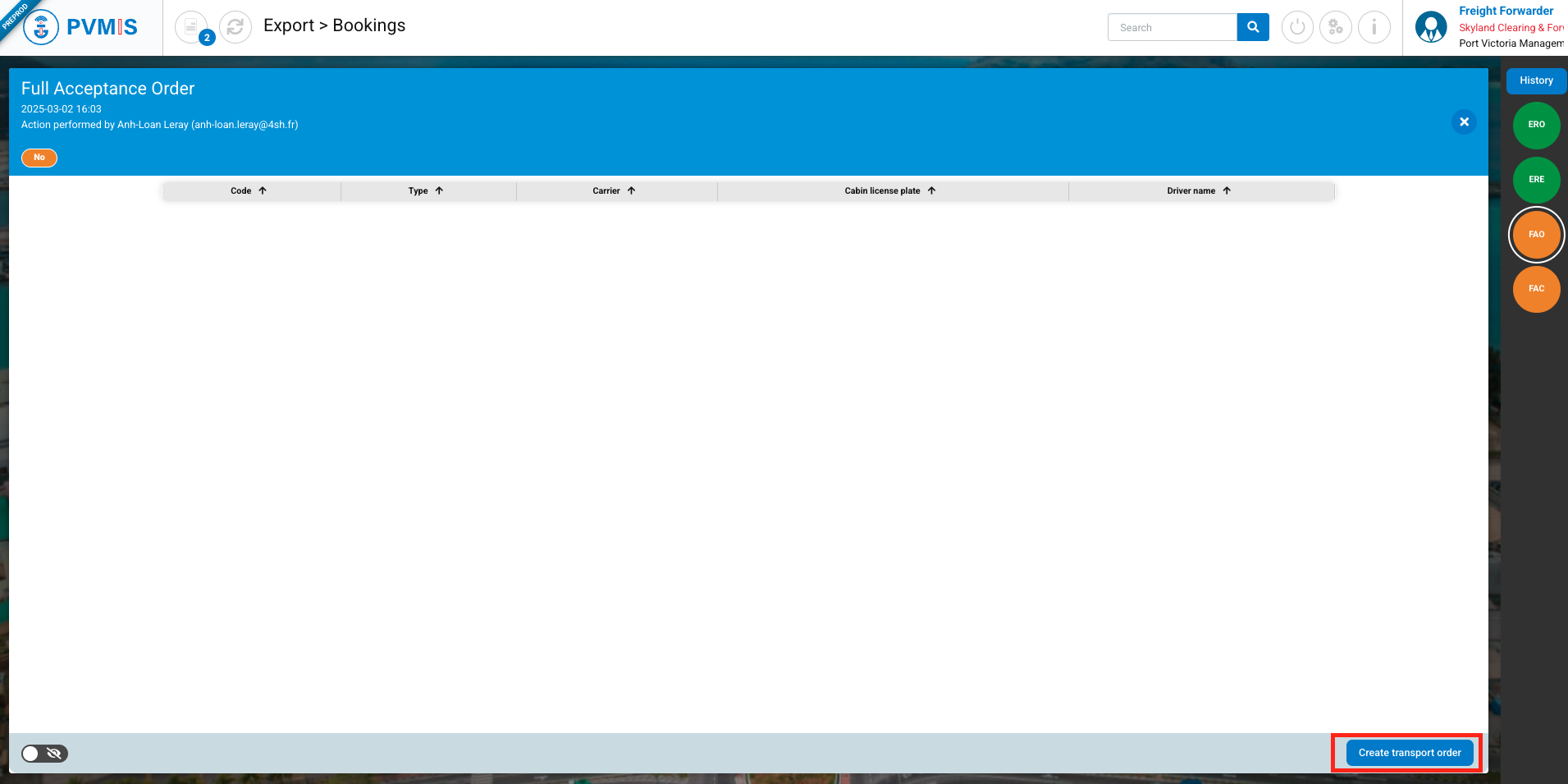1568x784 pixels.
Task: Sort by Driver name column
Action: tap(1199, 190)
